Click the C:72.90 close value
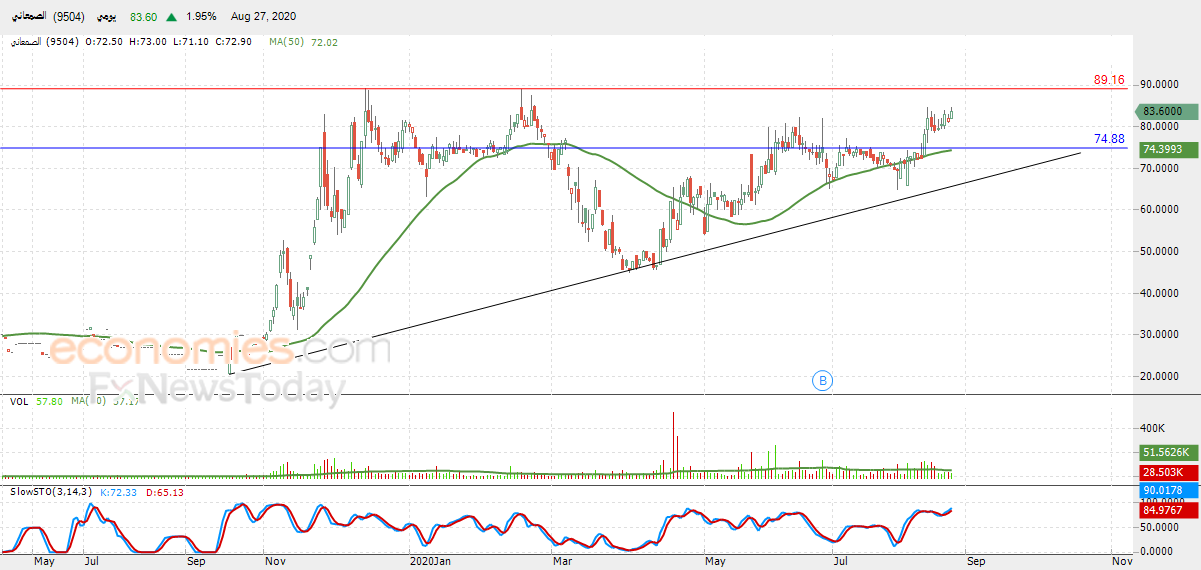Screen dimensions: 1201x570 point(233,42)
